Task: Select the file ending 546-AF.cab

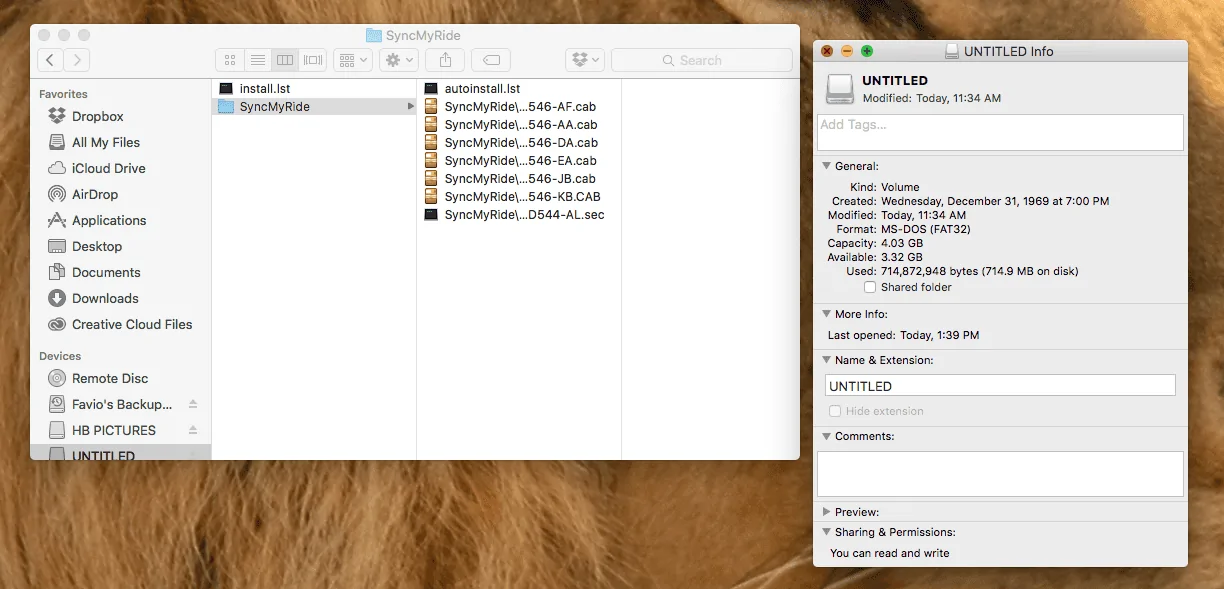Action: 518,107
